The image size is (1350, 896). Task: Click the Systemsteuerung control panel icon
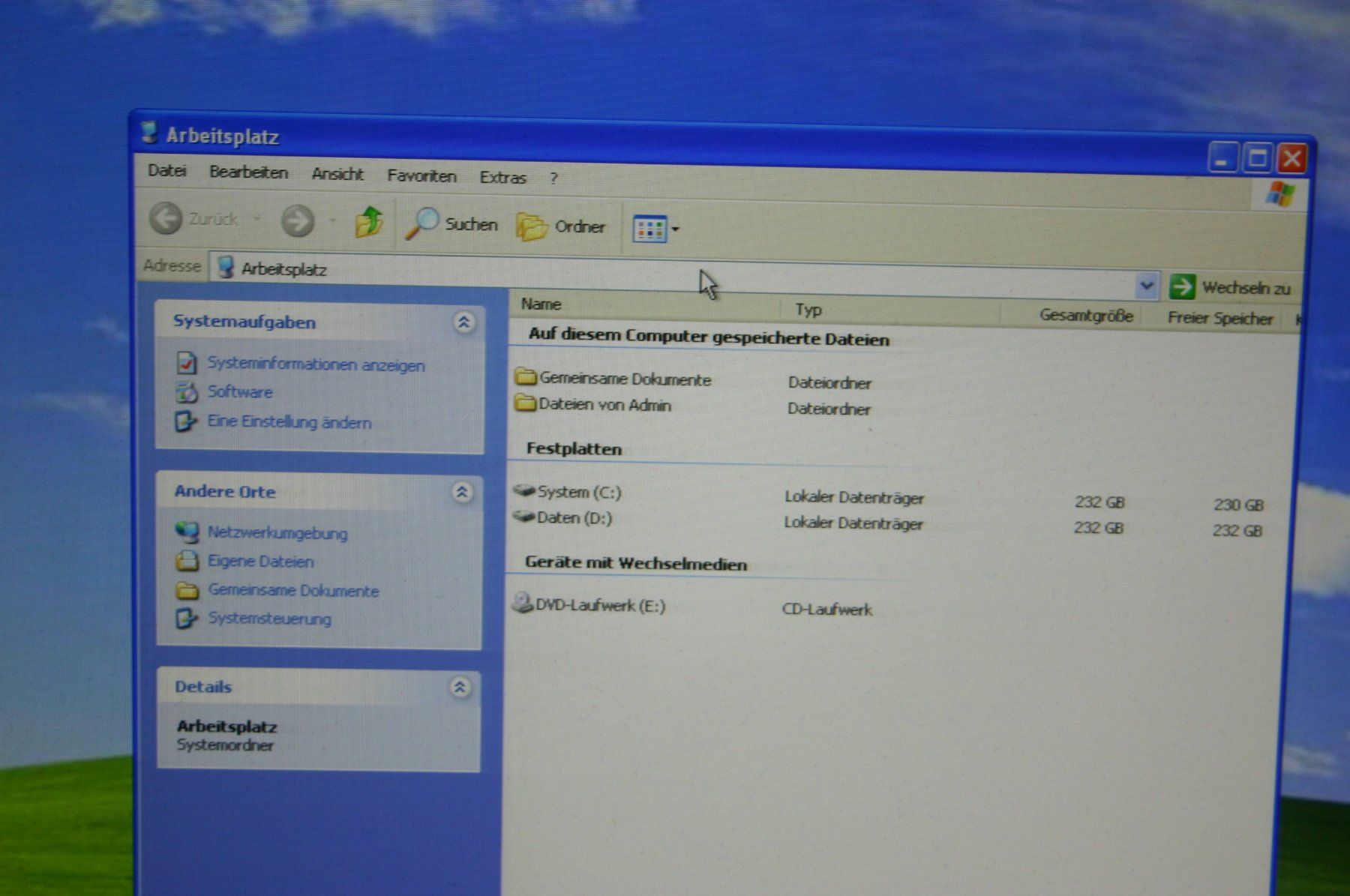[186, 619]
